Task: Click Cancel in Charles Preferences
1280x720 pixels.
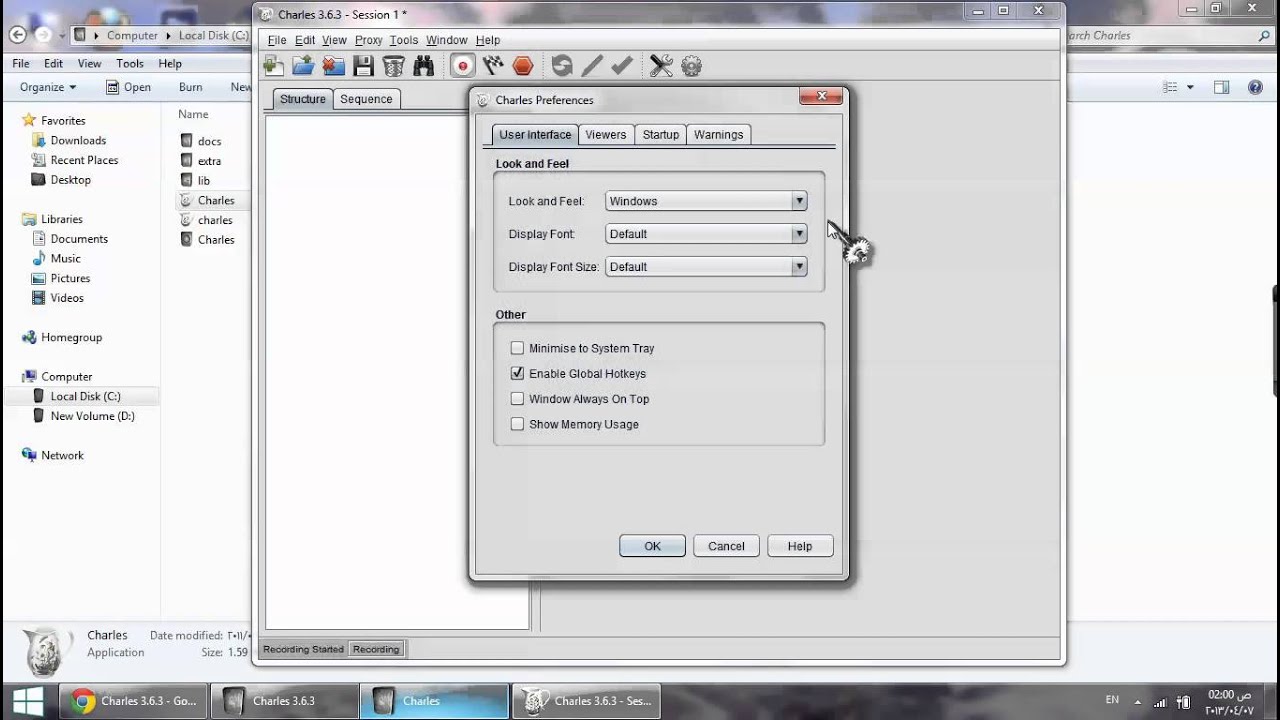Action: pos(726,546)
